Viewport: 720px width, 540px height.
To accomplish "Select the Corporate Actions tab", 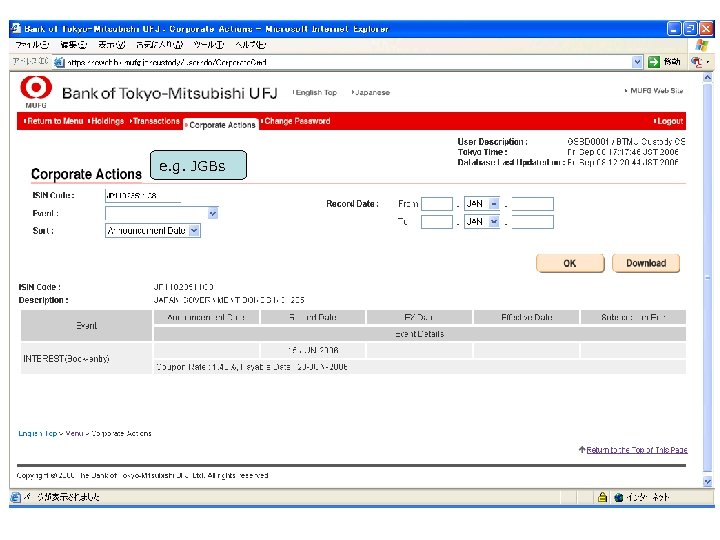I will coord(221,125).
